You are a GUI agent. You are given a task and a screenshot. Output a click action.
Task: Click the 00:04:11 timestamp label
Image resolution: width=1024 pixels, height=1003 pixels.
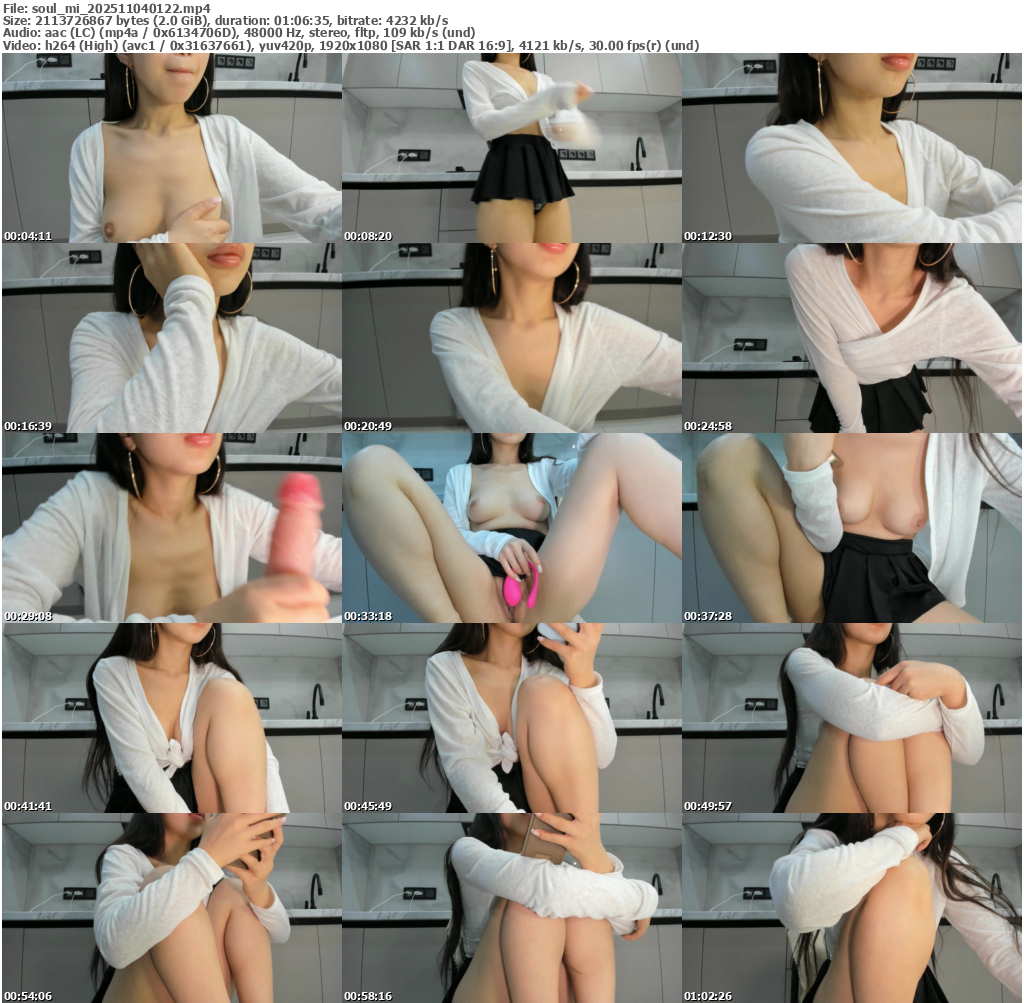[27, 236]
